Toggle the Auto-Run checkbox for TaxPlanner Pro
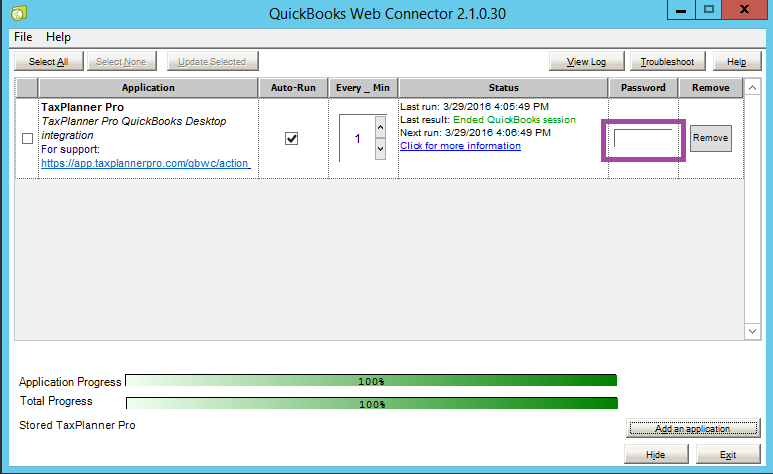The height and width of the screenshot is (474, 773). click(x=291, y=139)
